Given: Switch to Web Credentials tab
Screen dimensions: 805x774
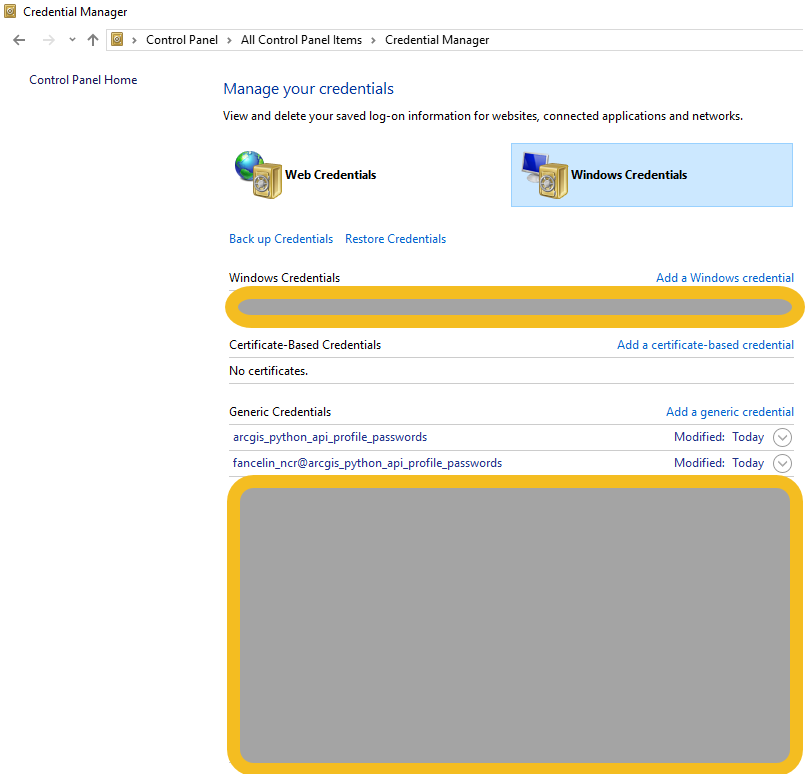Looking at the screenshot, I should tap(331, 175).
